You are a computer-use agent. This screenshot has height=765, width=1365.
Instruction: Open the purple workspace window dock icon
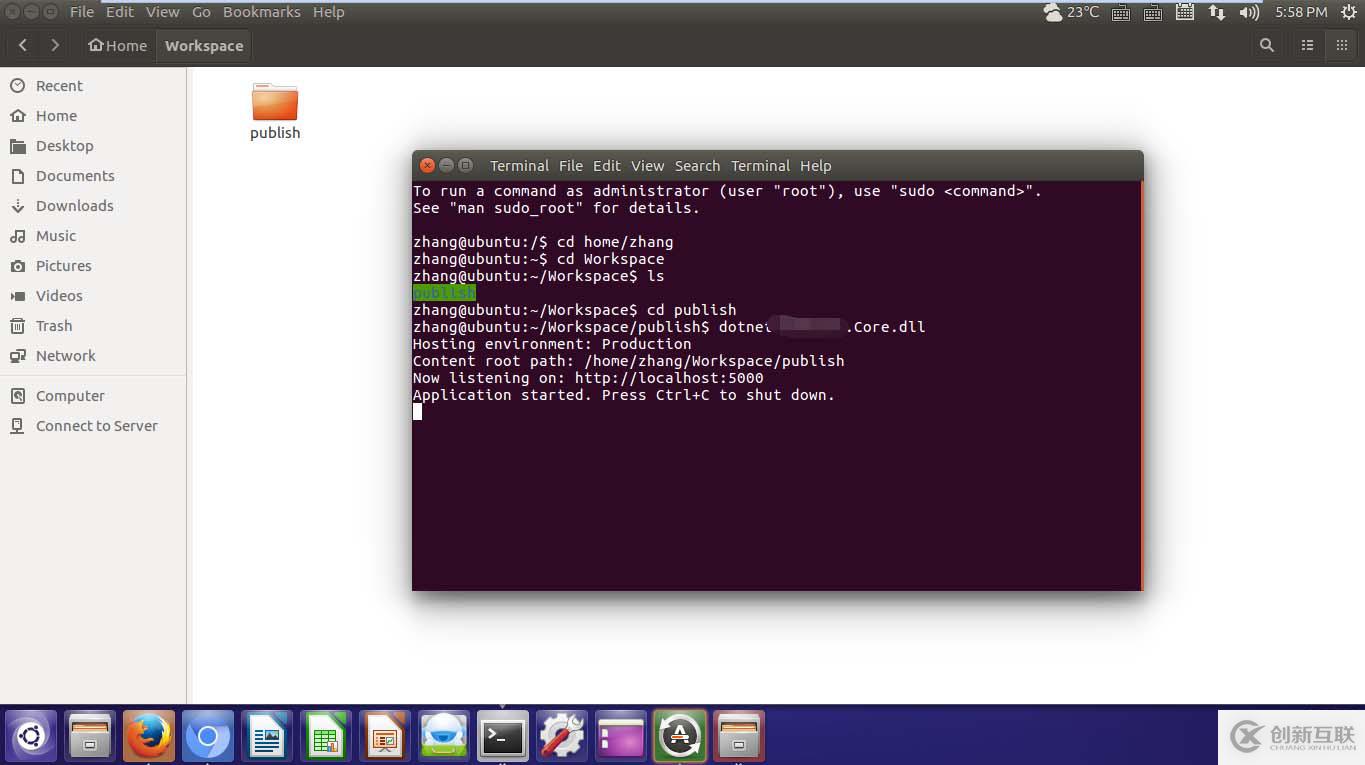click(x=621, y=738)
